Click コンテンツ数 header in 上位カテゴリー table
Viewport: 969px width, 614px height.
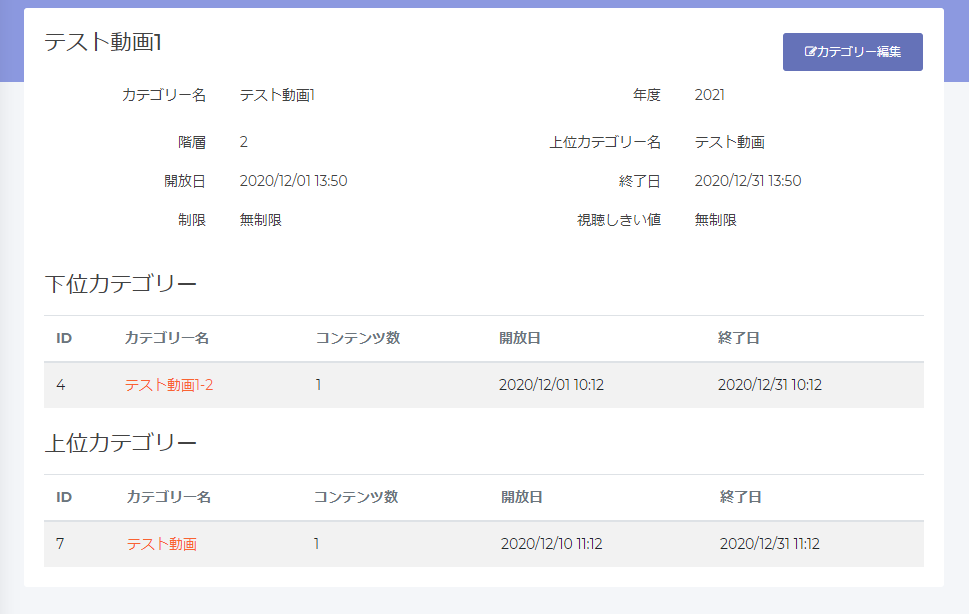[356, 497]
